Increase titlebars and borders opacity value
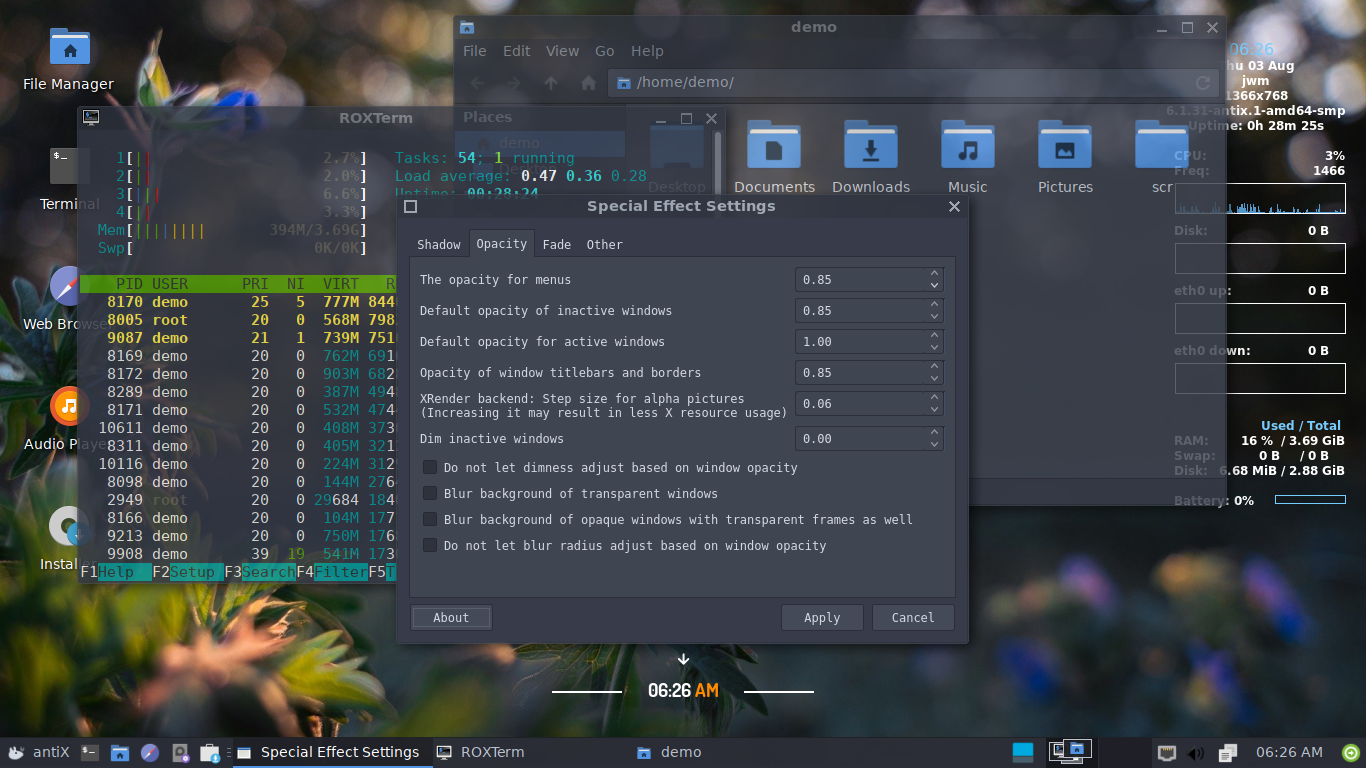The width and height of the screenshot is (1366, 768). point(934,367)
